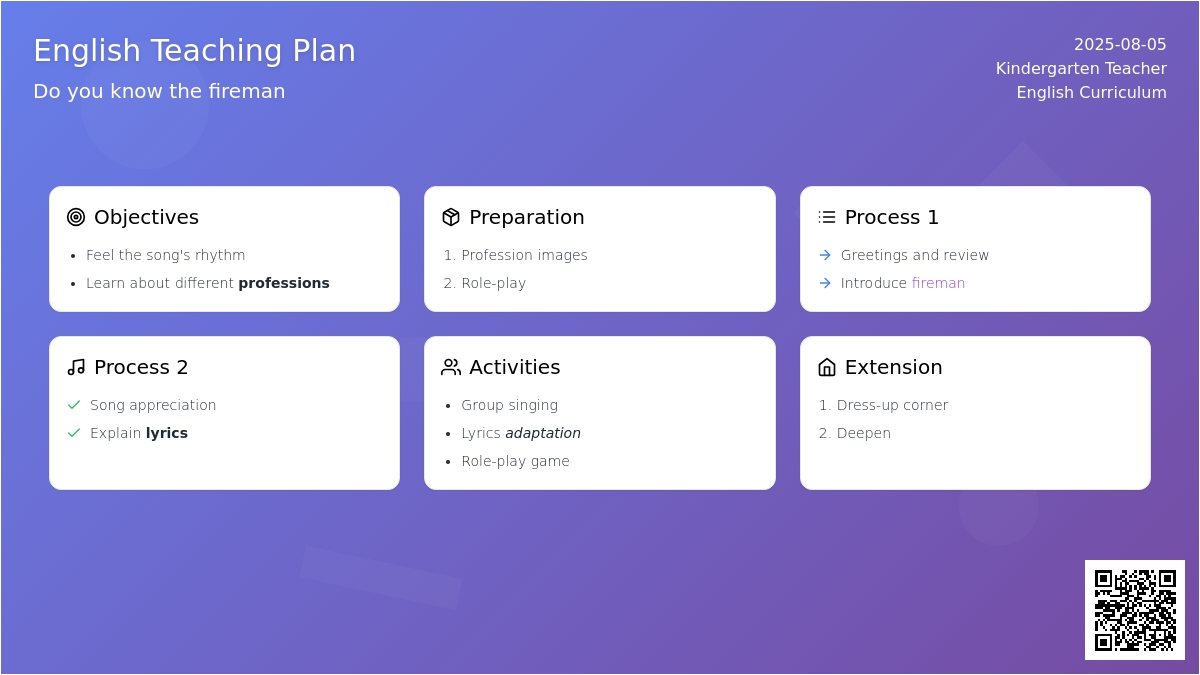Click the house icon beside Extension
Screen dimensions: 1200x675
click(827, 367)
